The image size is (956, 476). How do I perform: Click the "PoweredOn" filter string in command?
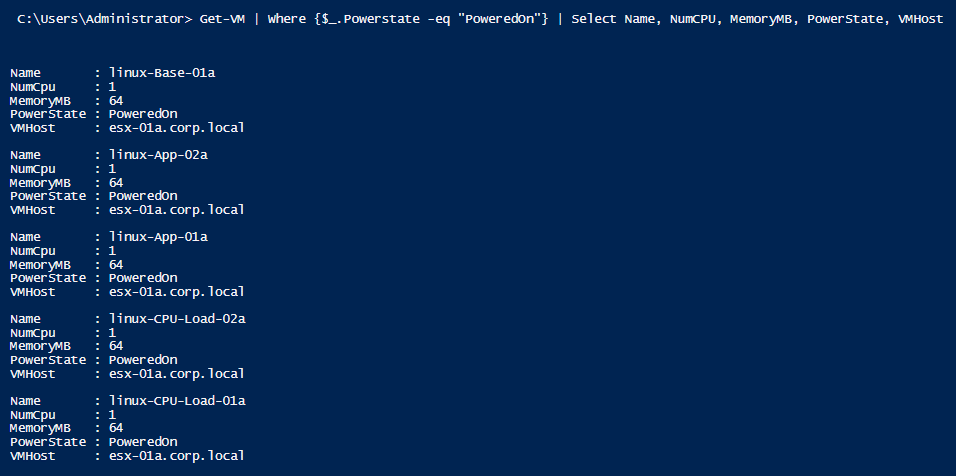pyautogui.click(x=498, y=19)
